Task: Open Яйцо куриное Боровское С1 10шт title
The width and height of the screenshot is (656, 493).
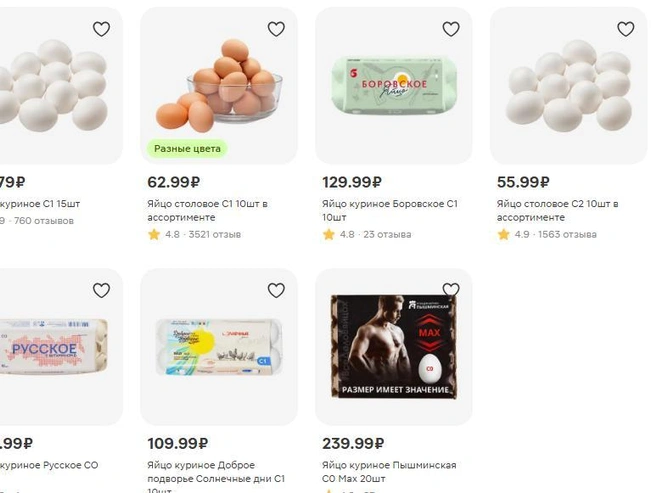Action: pos(390,211)
